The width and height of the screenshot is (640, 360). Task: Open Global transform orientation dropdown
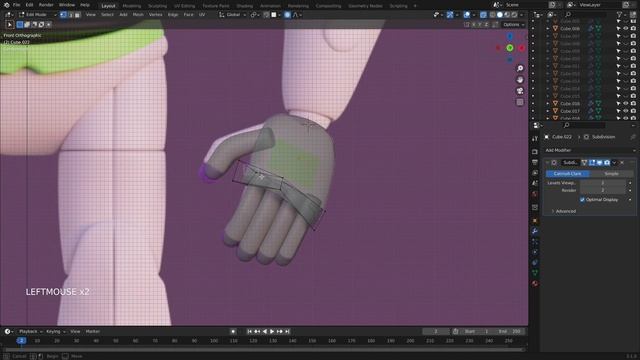pyautogui.click(x=233, y=15)
